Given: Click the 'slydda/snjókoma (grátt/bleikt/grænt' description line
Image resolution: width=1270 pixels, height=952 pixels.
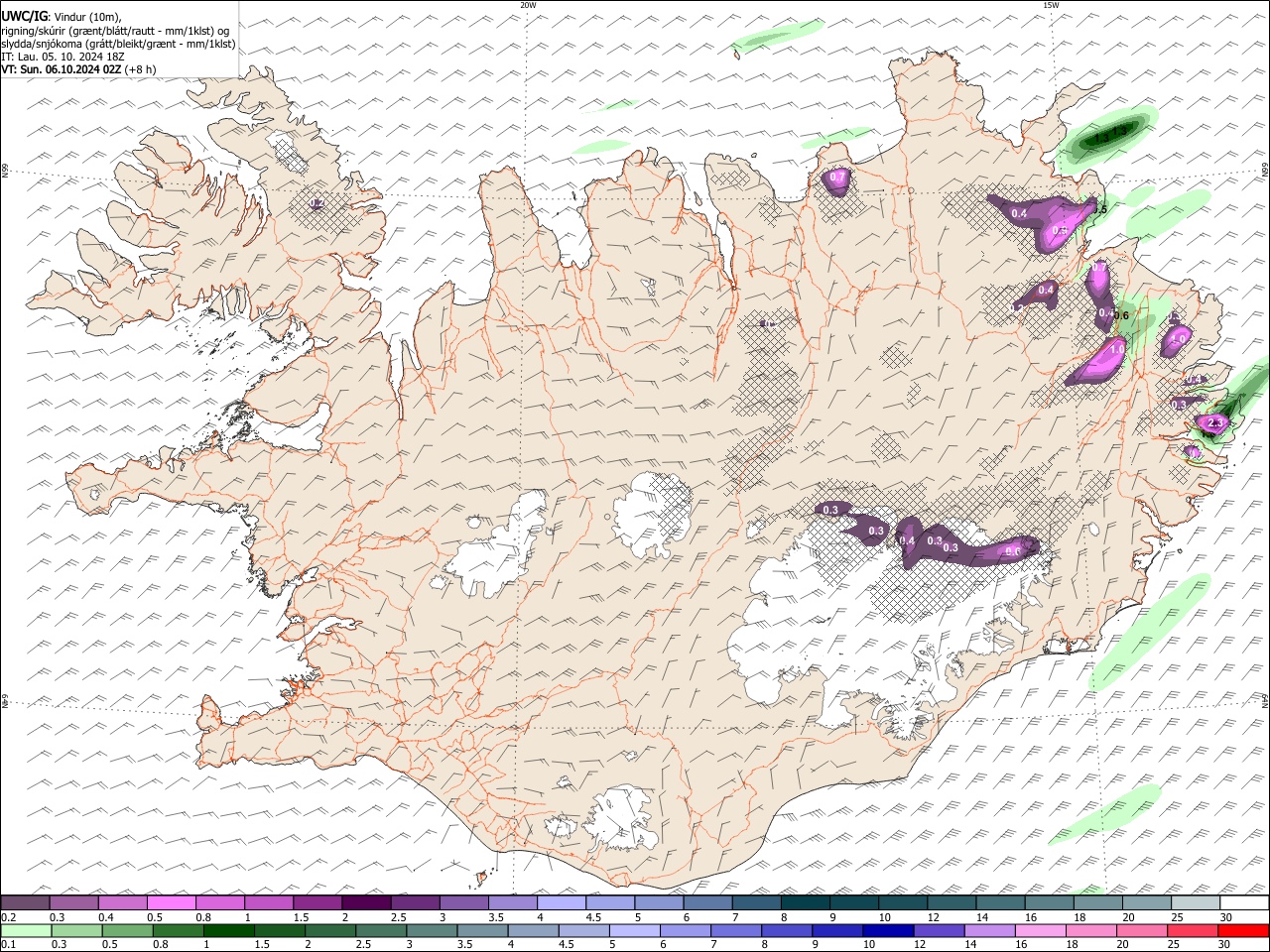Looking at the screenshot, I should (118, 44).
